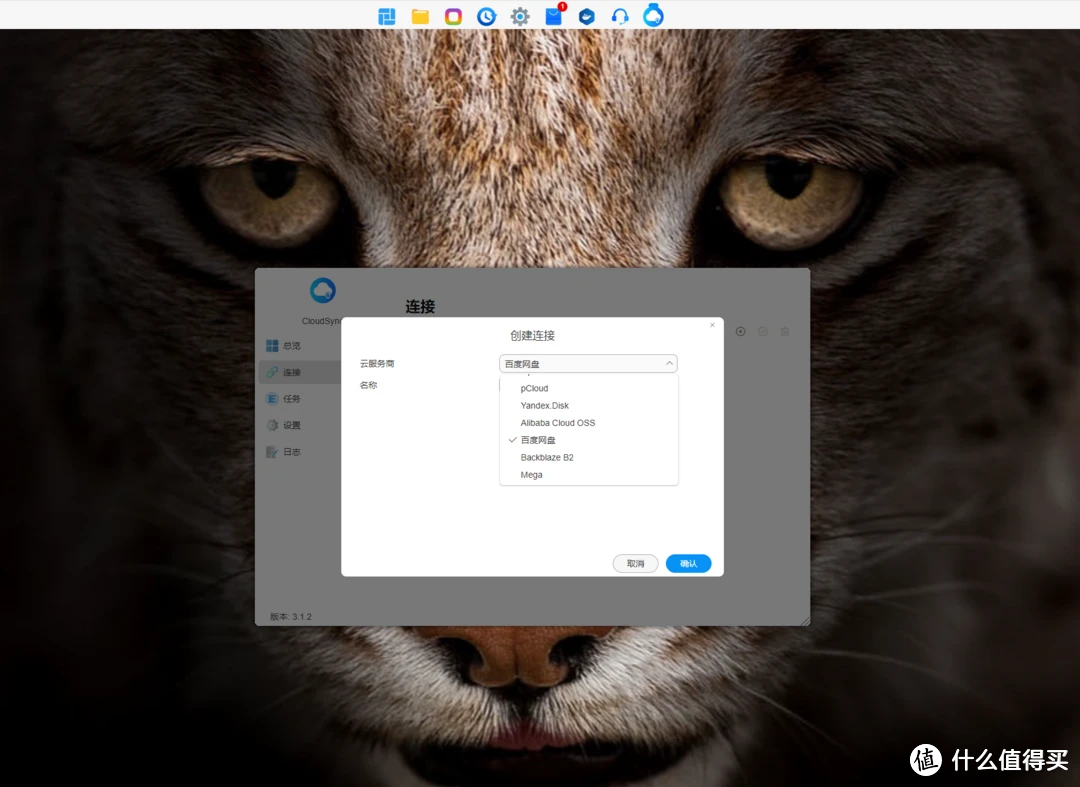Close the 创建连接 dialog with X

[x=712, y=325]
